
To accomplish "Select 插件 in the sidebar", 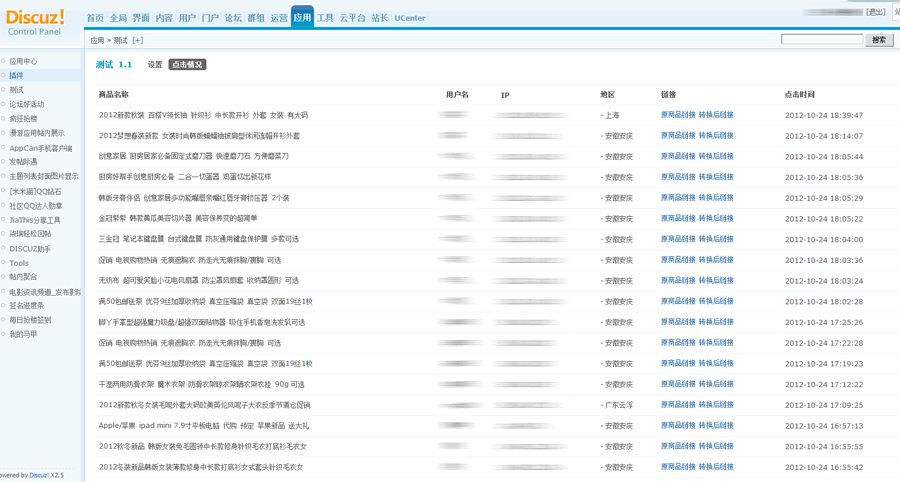I will pos(16,76).
